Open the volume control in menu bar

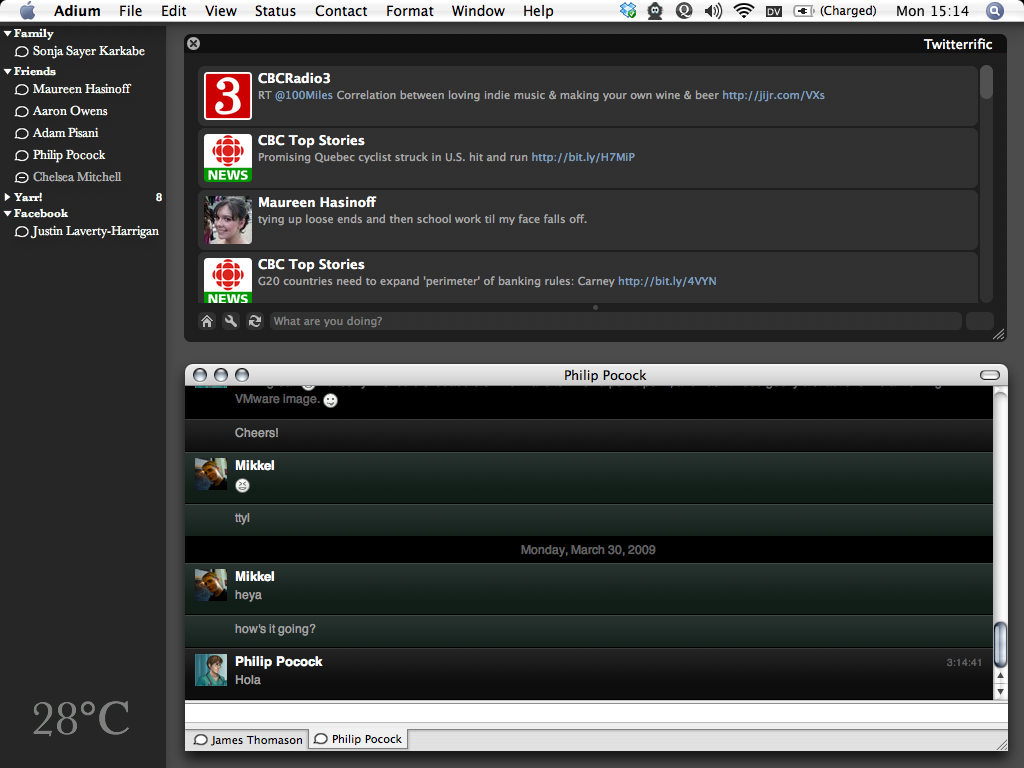click(713, 10)
